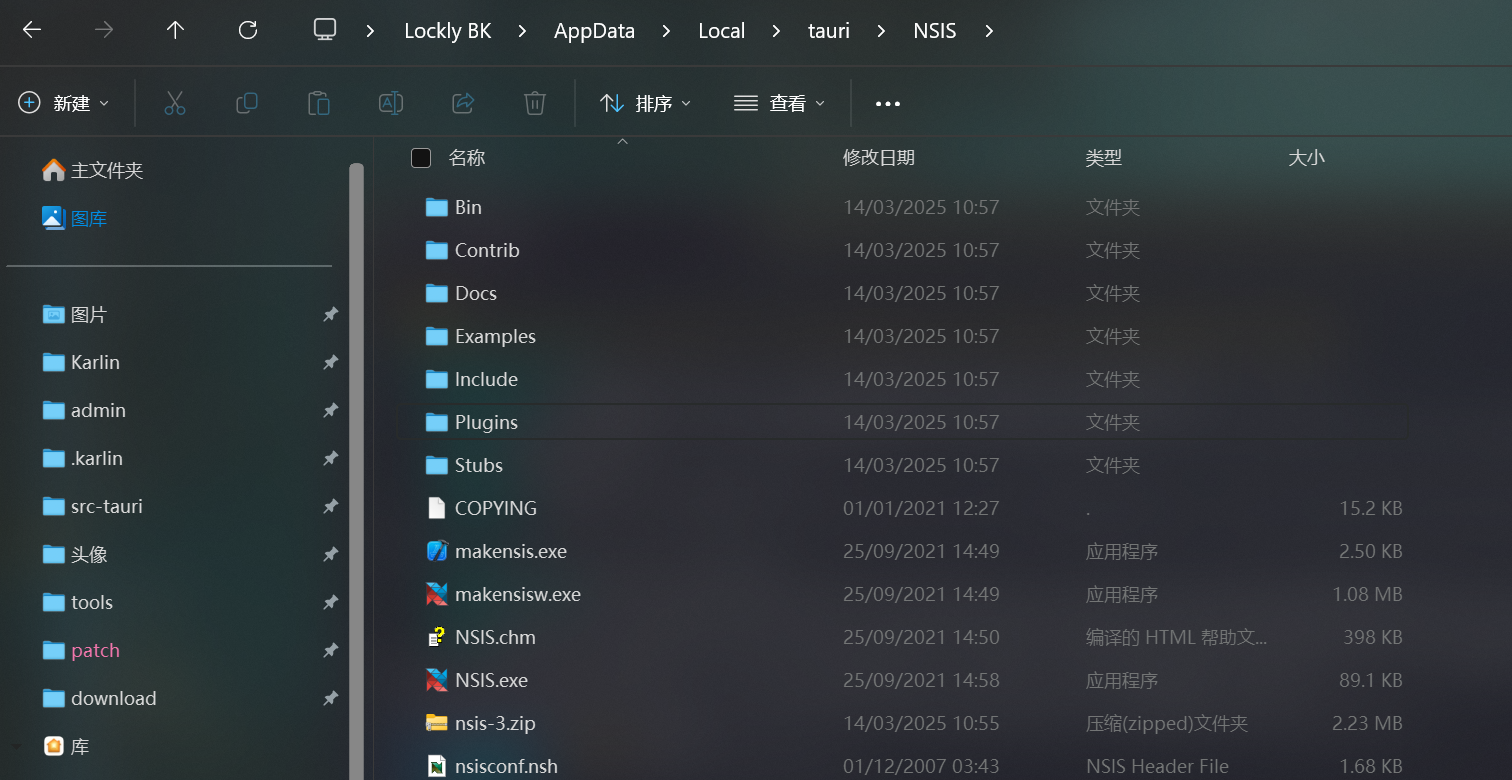This screenshot has width=1512, height=780.
Task: Select 图库 in the sidebar
Action: [x=89, y=218]
